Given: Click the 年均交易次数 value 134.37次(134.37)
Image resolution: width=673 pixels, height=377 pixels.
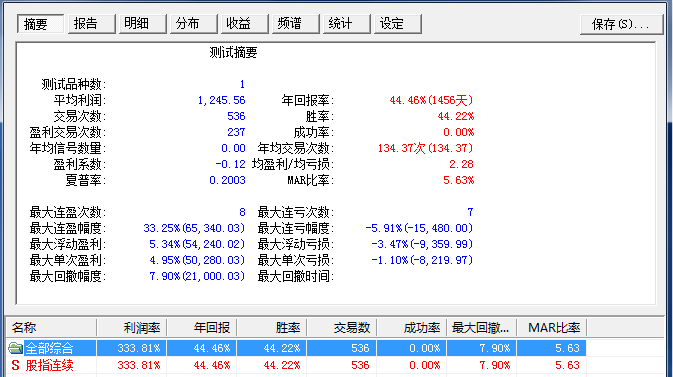Looking at the screenshot, I should [425, 149].
